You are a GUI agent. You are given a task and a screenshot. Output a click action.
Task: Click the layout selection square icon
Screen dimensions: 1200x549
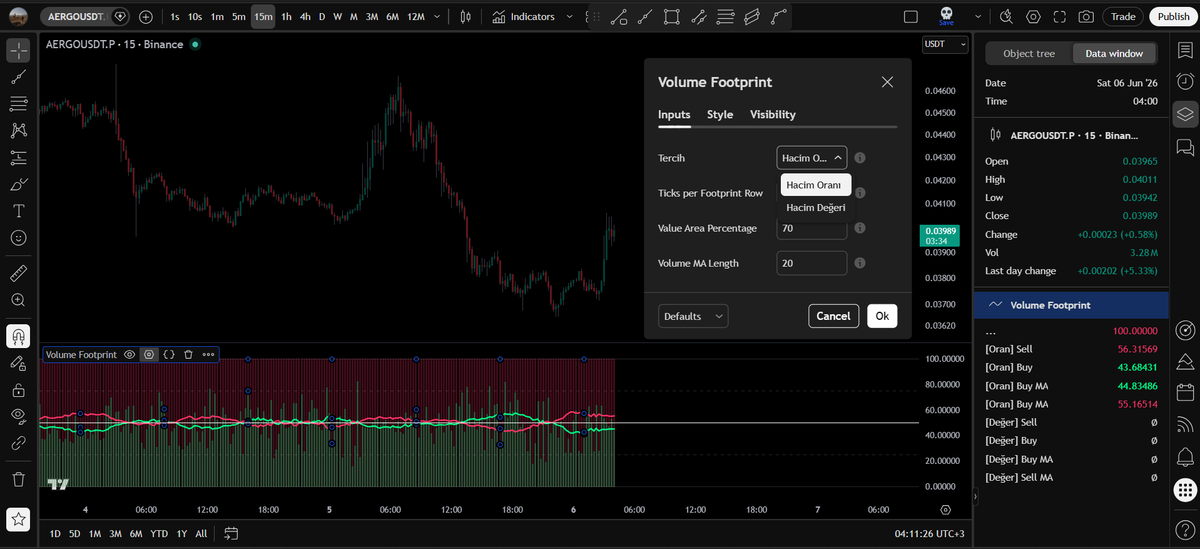coord(910,17)
